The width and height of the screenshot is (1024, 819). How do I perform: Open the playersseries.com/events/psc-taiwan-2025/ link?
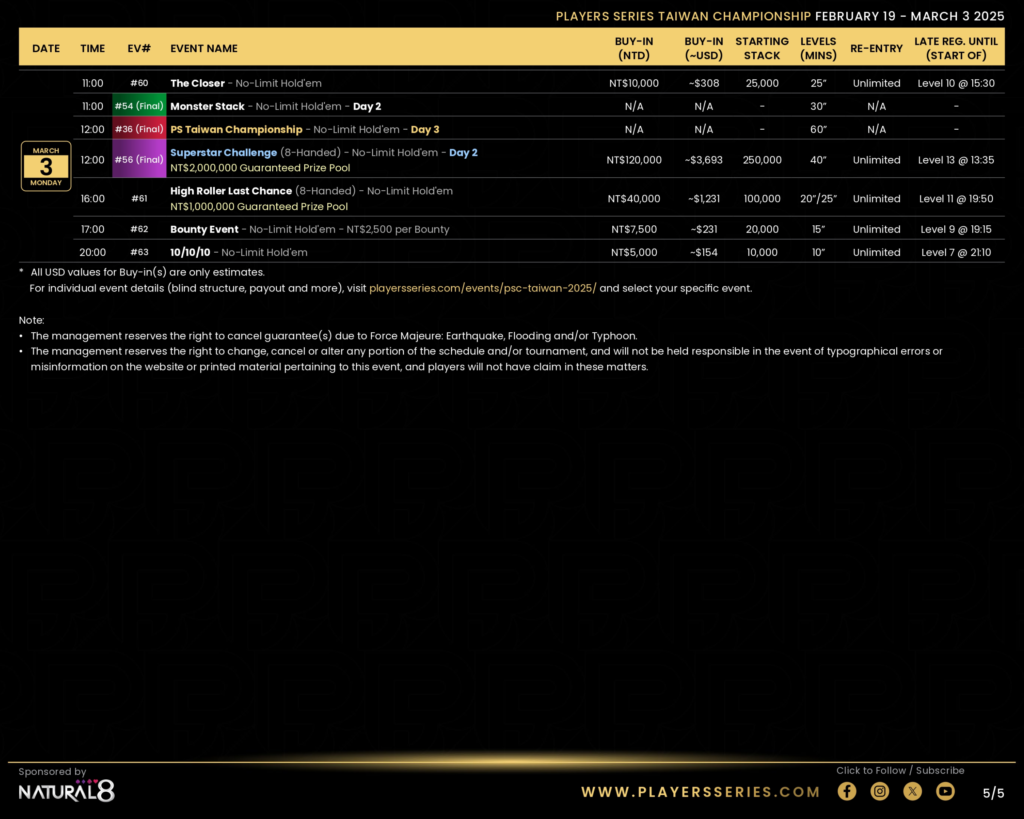pyautogui.click(x=482, y=288)
